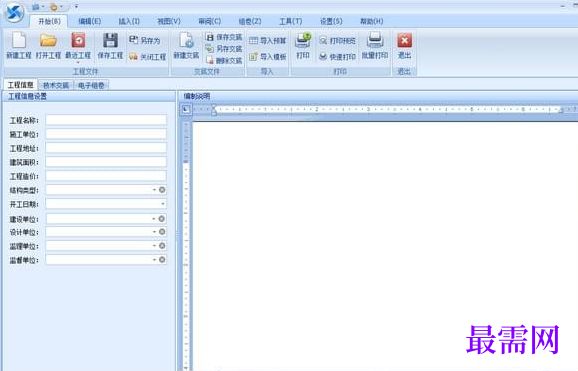The width and height of the screenshot is (578, 371).
Task: Click inside the white document editing area
Action: click(x=385, y=245)
